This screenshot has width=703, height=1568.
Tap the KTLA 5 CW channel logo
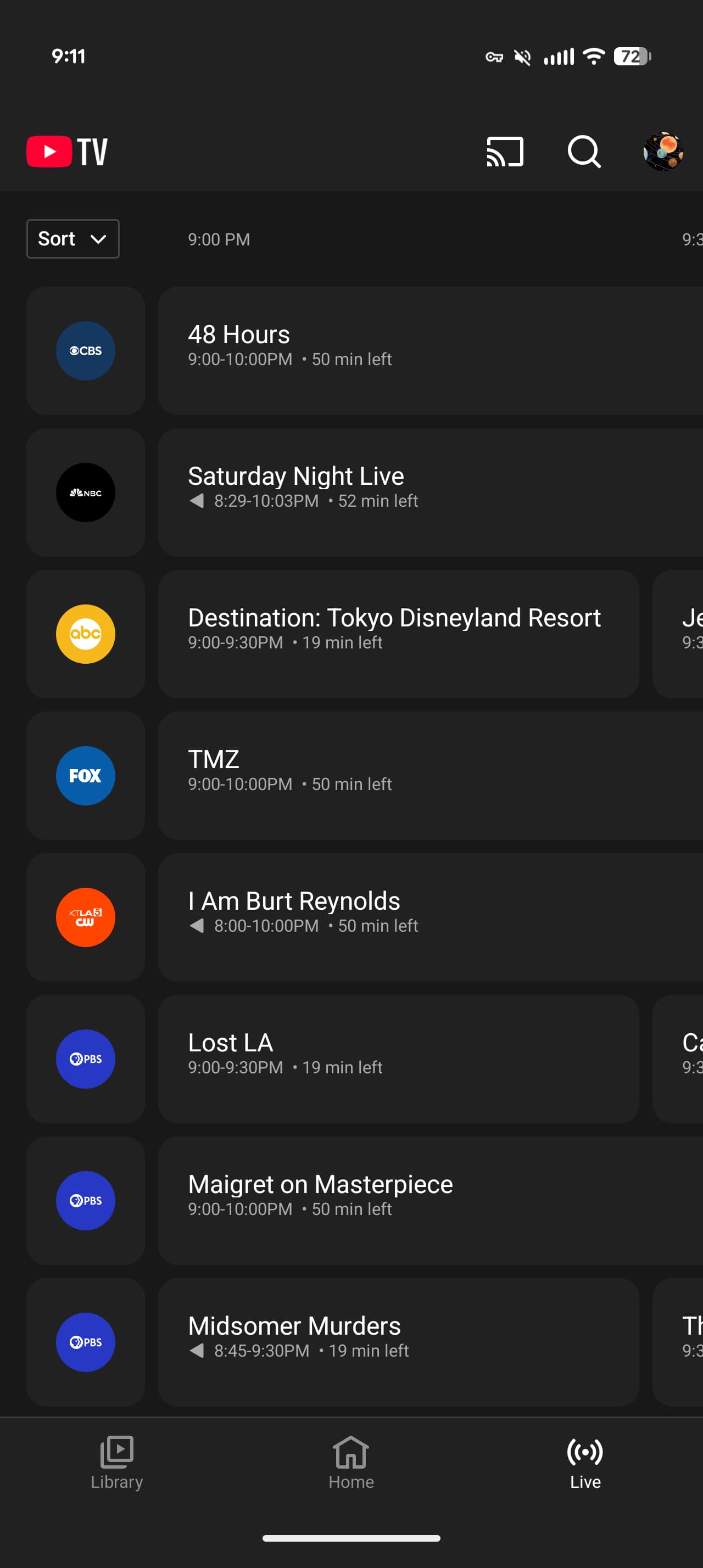(85, 917)
